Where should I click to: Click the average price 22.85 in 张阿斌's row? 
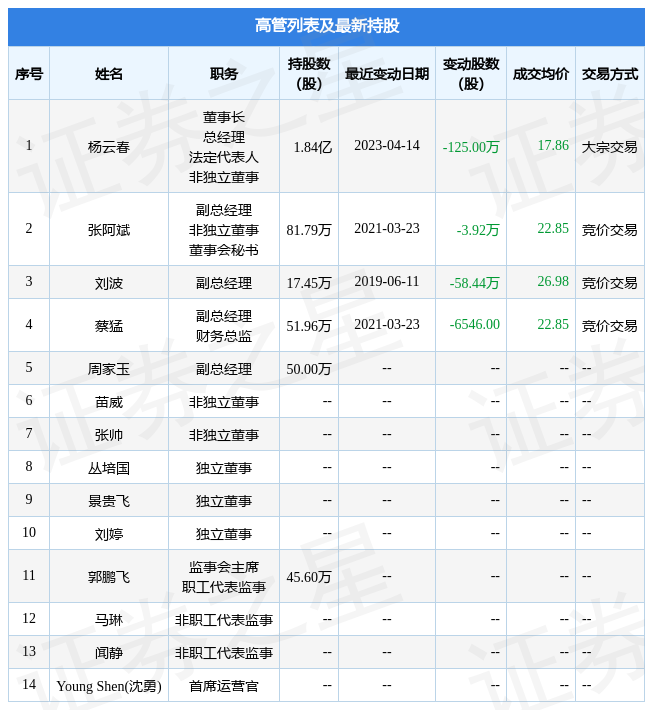pos(553,228)
